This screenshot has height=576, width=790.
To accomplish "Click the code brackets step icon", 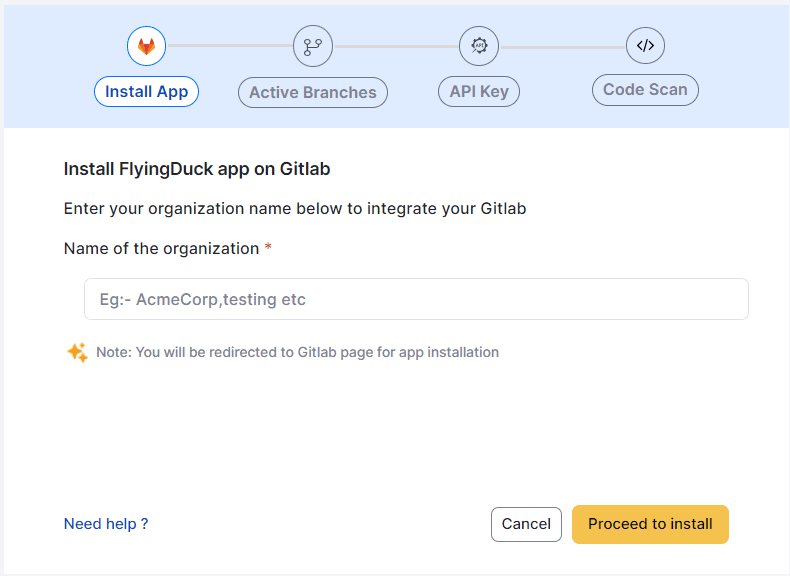I will tap(645, 45).
